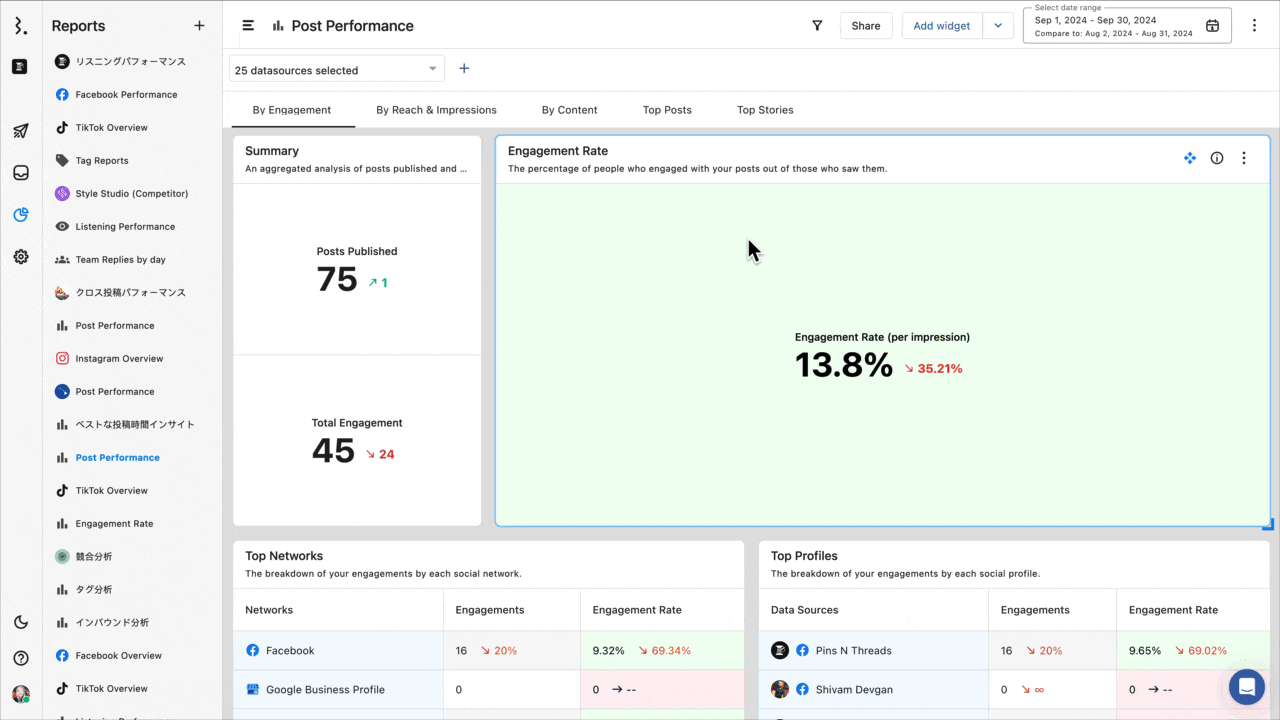Switch to the Top Posts tab

coord(667,110)
